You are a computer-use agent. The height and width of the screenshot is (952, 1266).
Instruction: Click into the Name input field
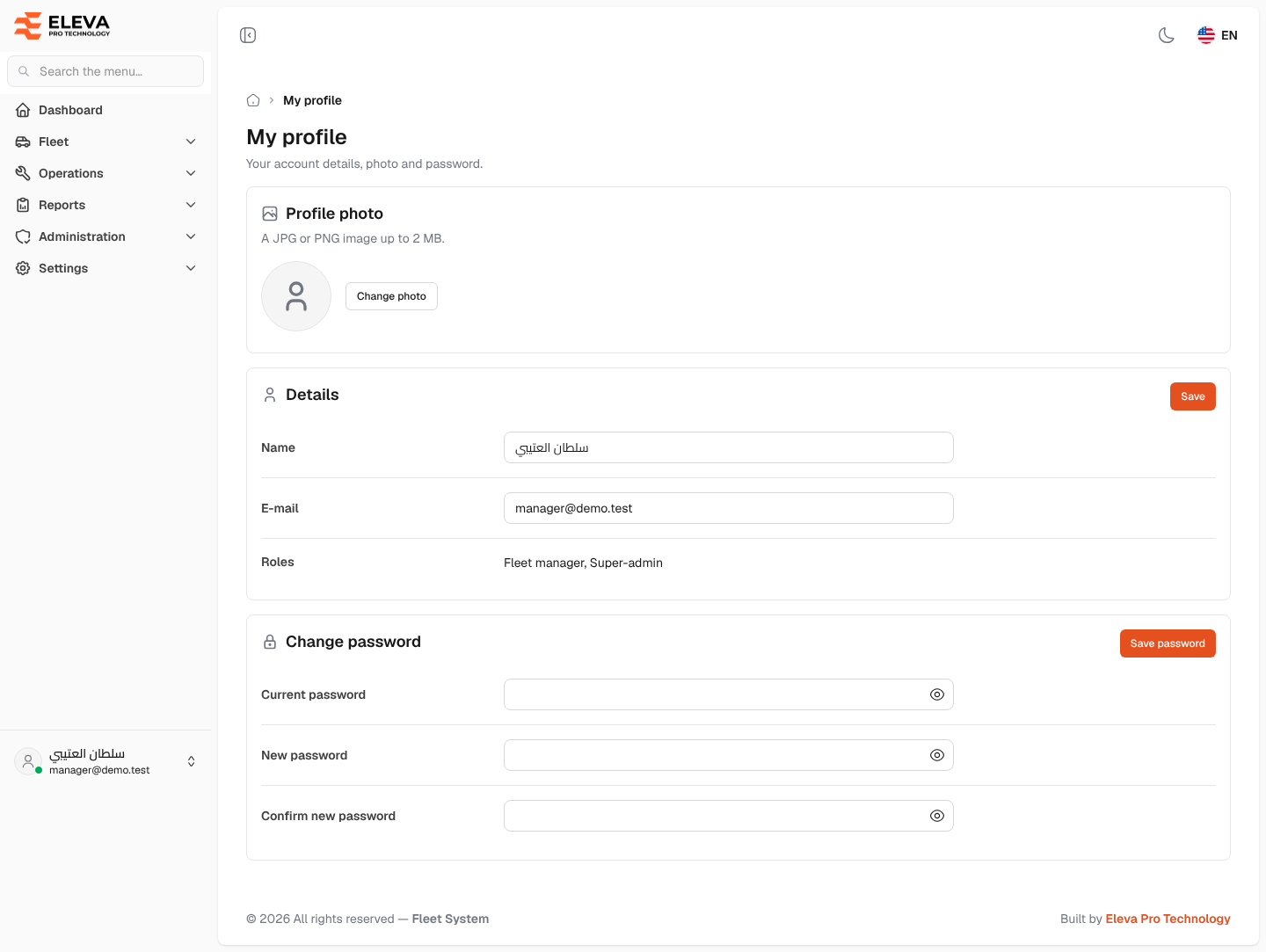pyautogui.click(x=729, y=447)
